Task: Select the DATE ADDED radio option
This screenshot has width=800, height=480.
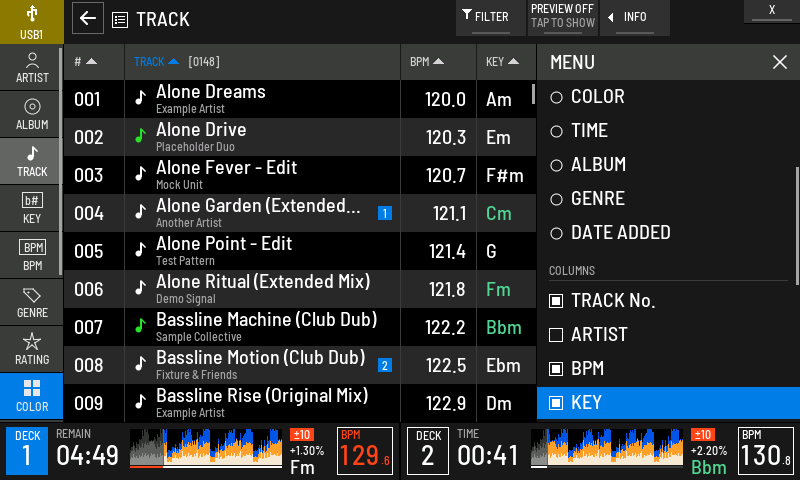Action: pyautogui.click(x=557, y=233)
